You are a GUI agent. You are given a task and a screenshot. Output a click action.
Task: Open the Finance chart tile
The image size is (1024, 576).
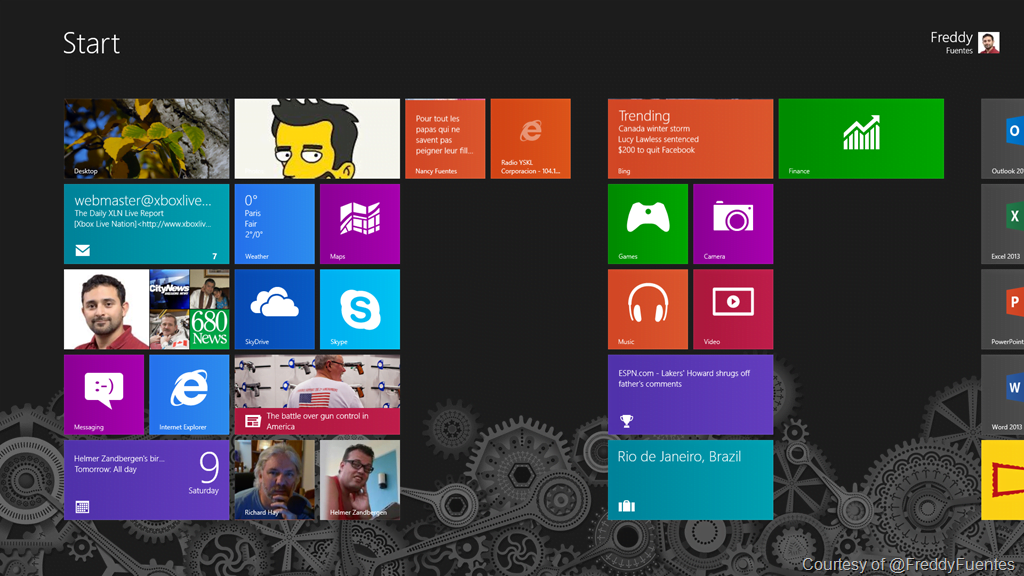click(860, 138)
